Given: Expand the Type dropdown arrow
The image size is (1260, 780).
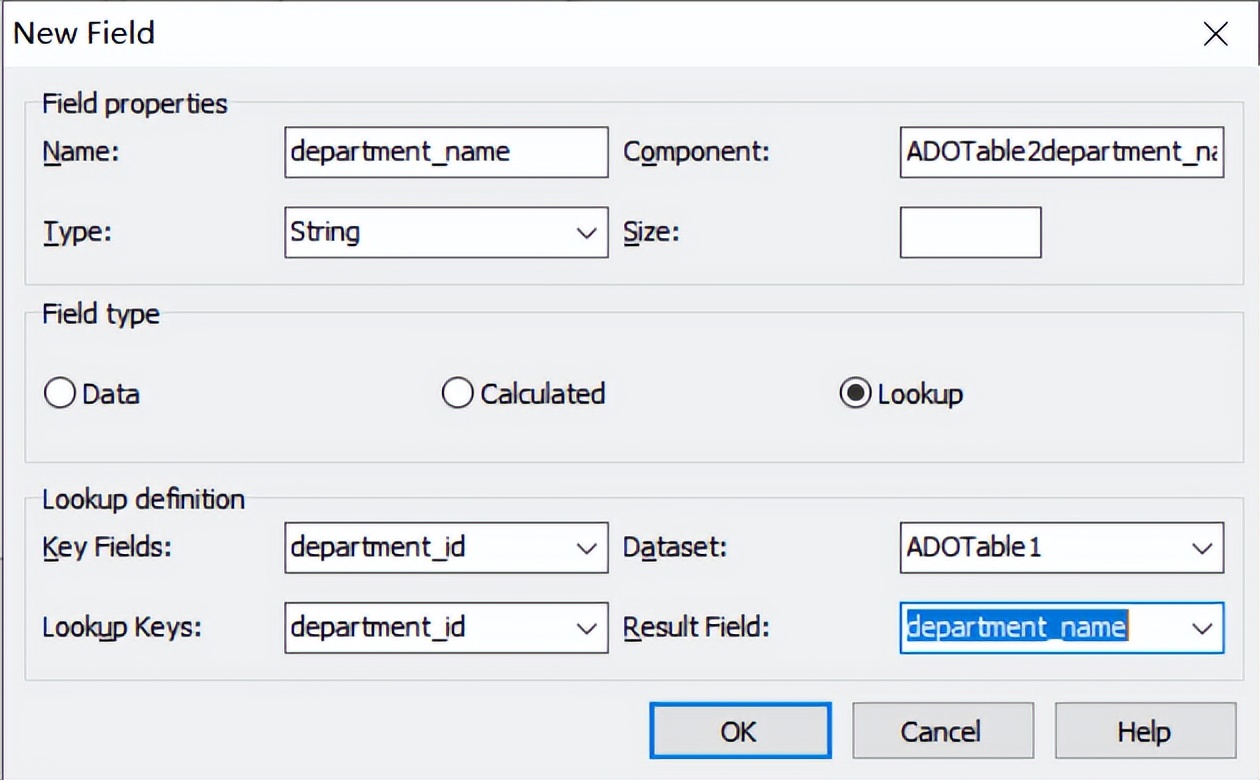Looking at the screenshot, I should (586, 233).
